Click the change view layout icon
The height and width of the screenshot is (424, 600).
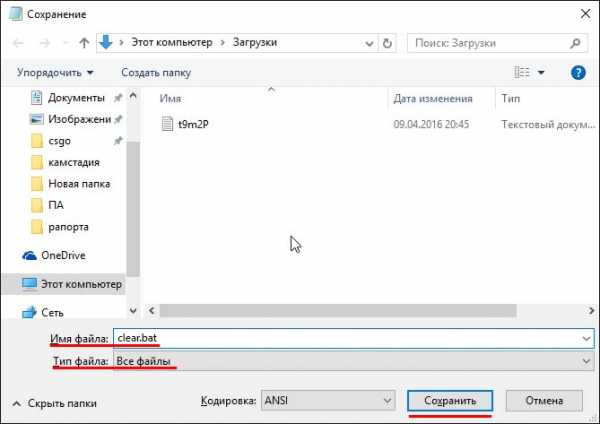click(521, 73)
